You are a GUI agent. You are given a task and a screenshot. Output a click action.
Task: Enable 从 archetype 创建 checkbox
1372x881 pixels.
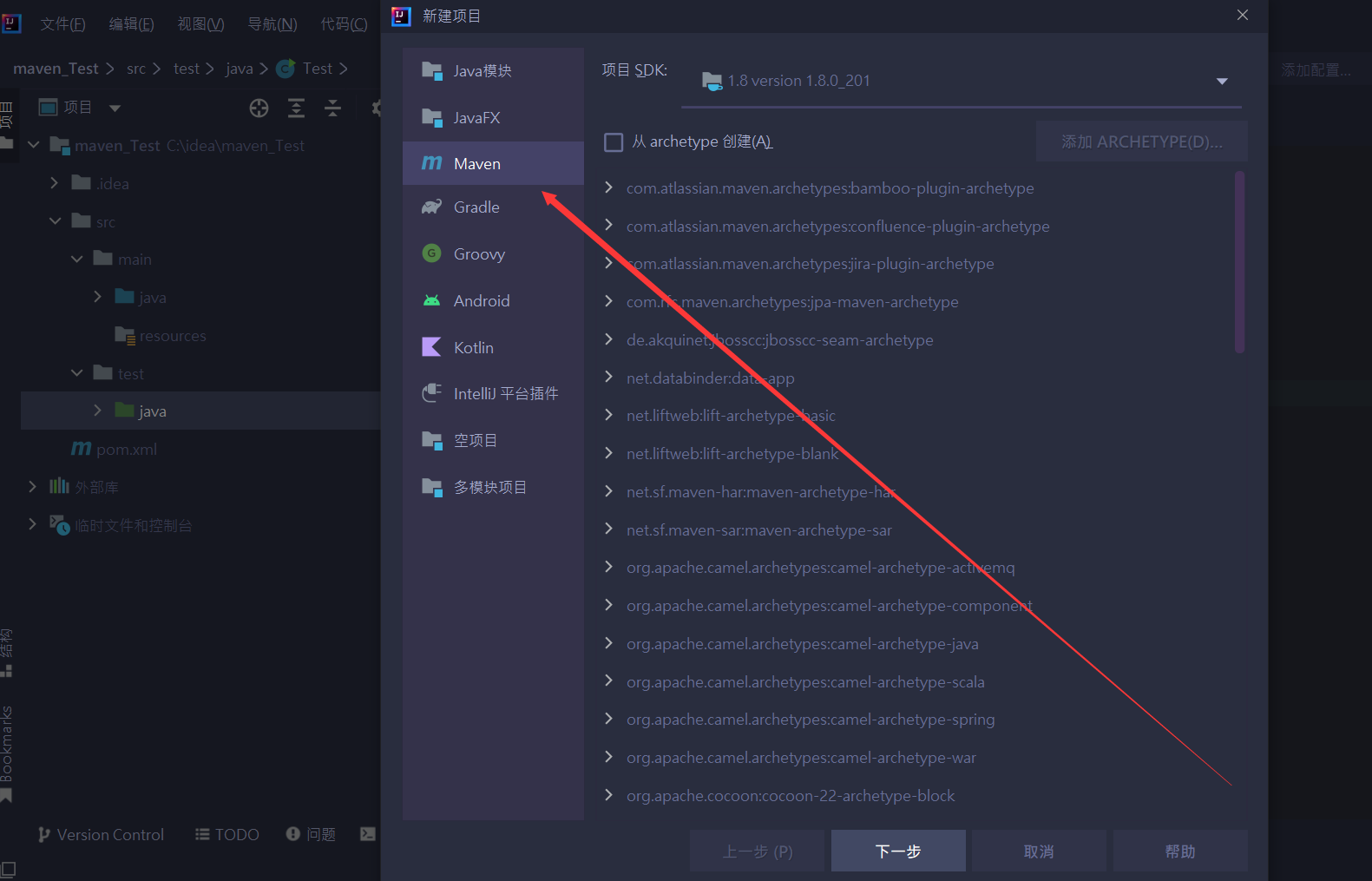614,141
